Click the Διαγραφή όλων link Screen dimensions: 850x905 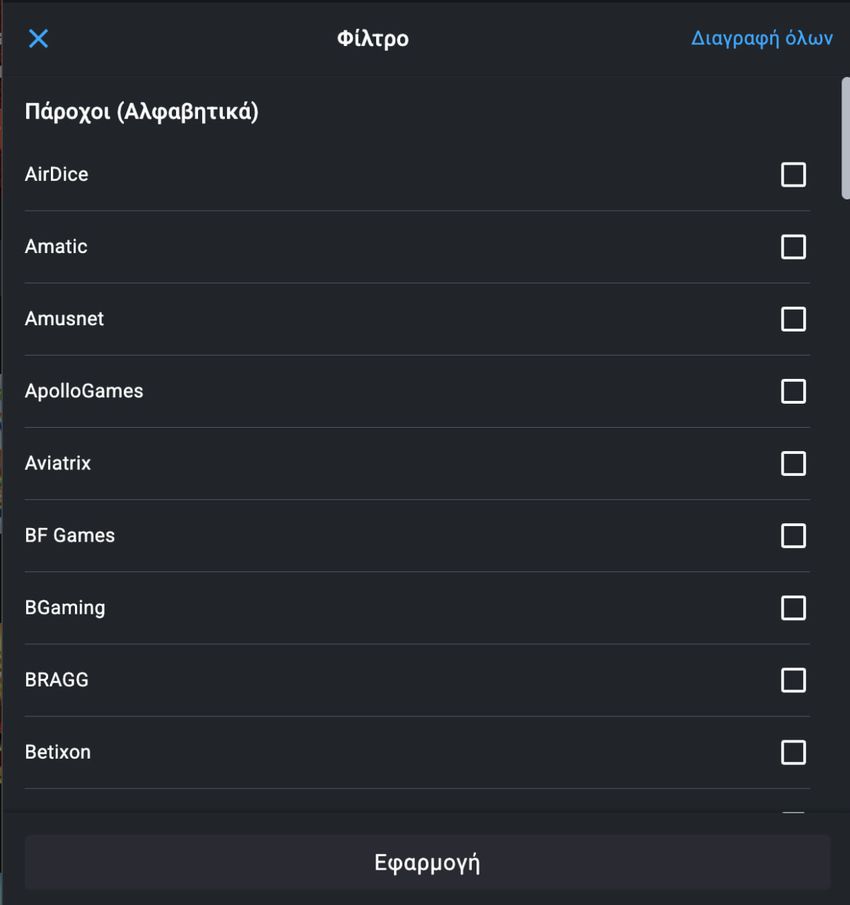tap(762, 38)
